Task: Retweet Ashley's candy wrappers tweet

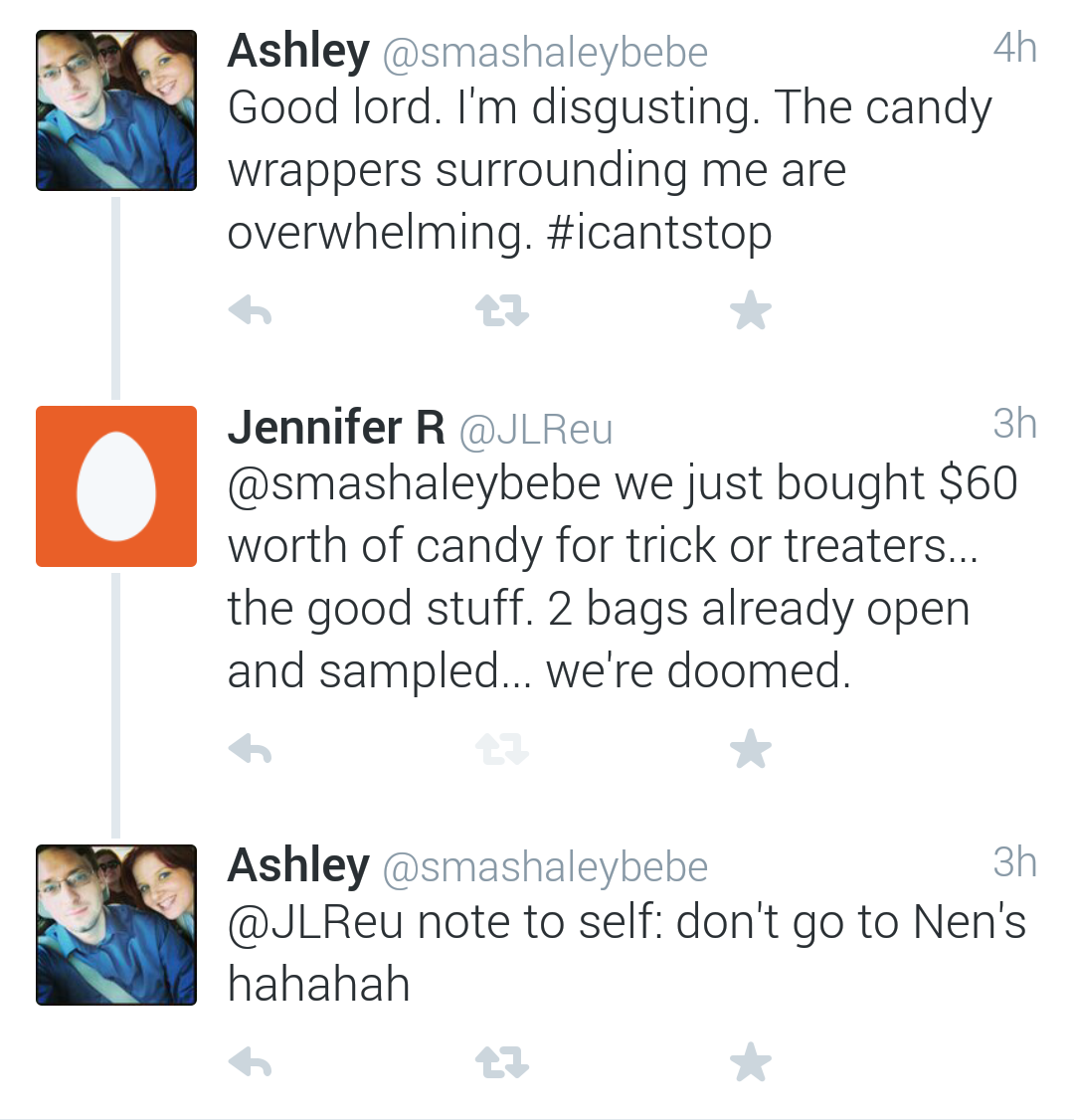Action: (501, 312)
